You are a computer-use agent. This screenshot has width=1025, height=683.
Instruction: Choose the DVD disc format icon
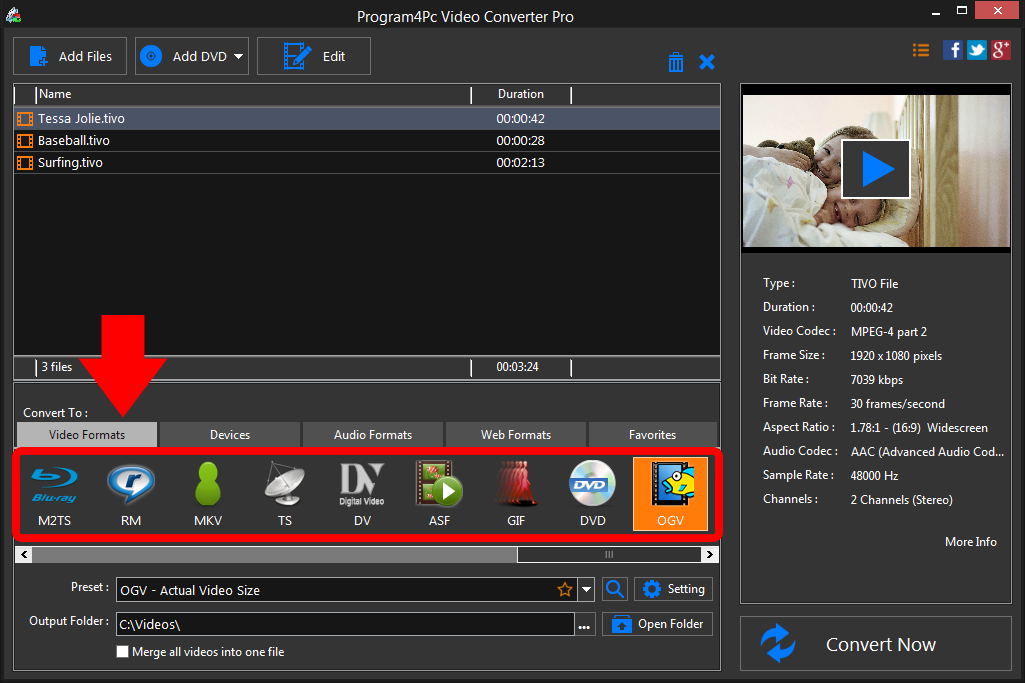pyautogui.click(x=593, y=493)
